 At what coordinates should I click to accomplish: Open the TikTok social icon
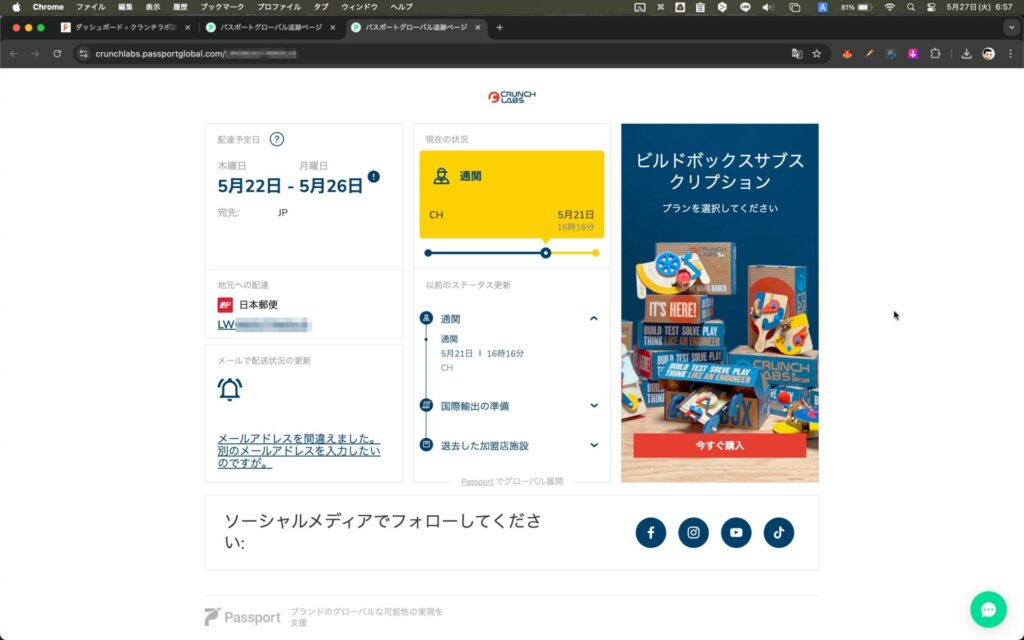pyautogui.click(x=778, y=533)
